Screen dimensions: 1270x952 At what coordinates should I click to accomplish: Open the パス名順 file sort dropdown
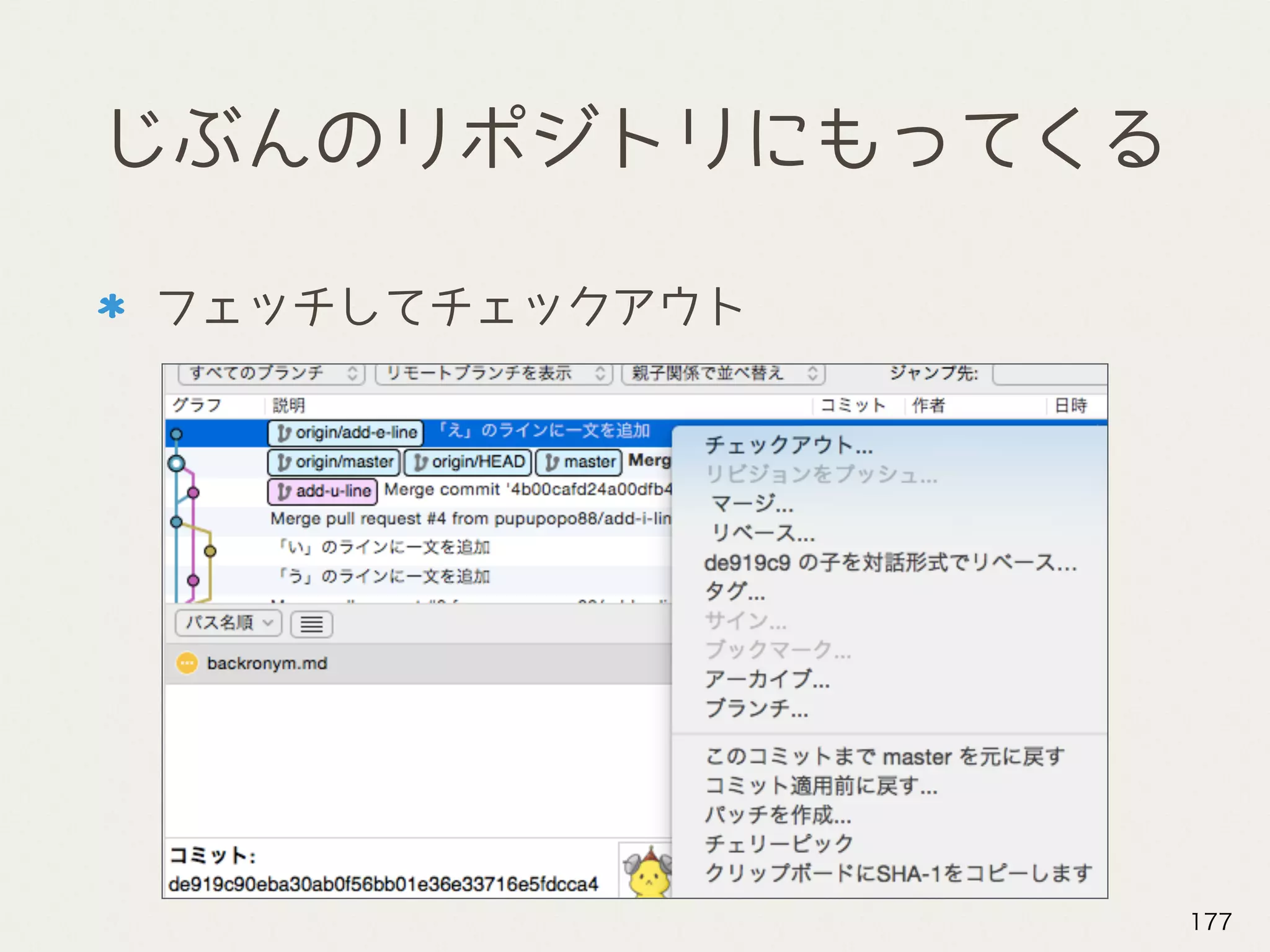click(228, 623)
